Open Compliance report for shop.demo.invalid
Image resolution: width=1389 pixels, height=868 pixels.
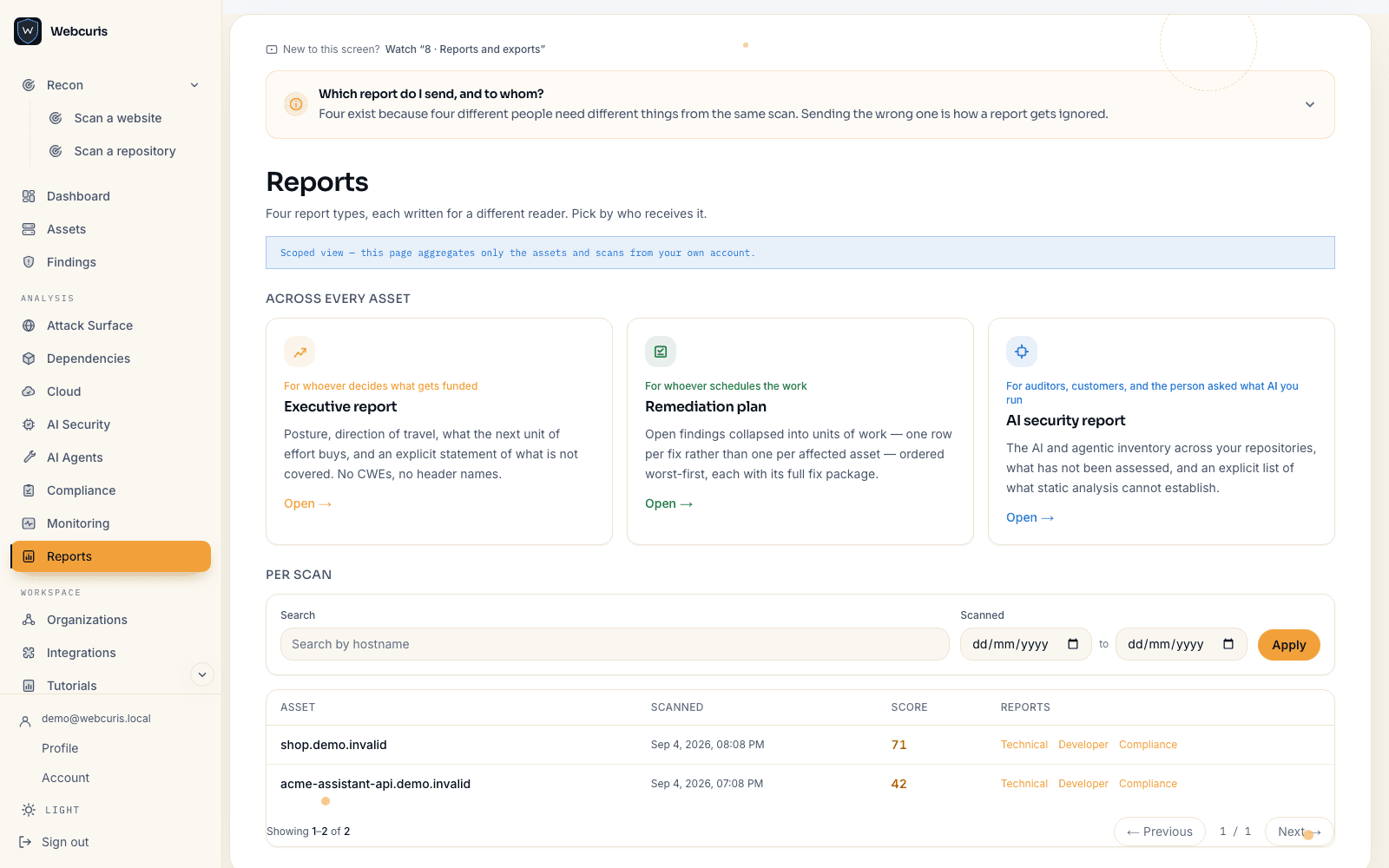(1148, 745)
